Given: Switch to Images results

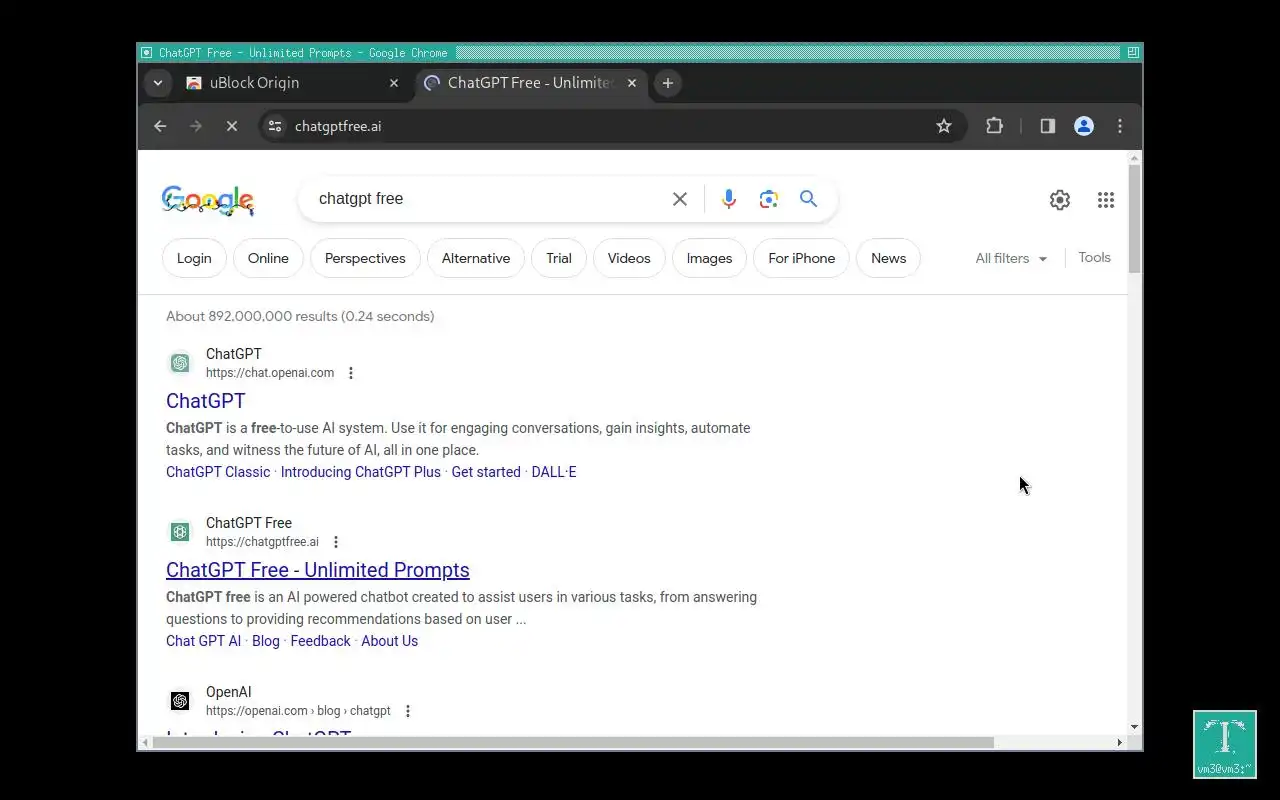Looking at the screenshot, I should click(x=709, y=258).
